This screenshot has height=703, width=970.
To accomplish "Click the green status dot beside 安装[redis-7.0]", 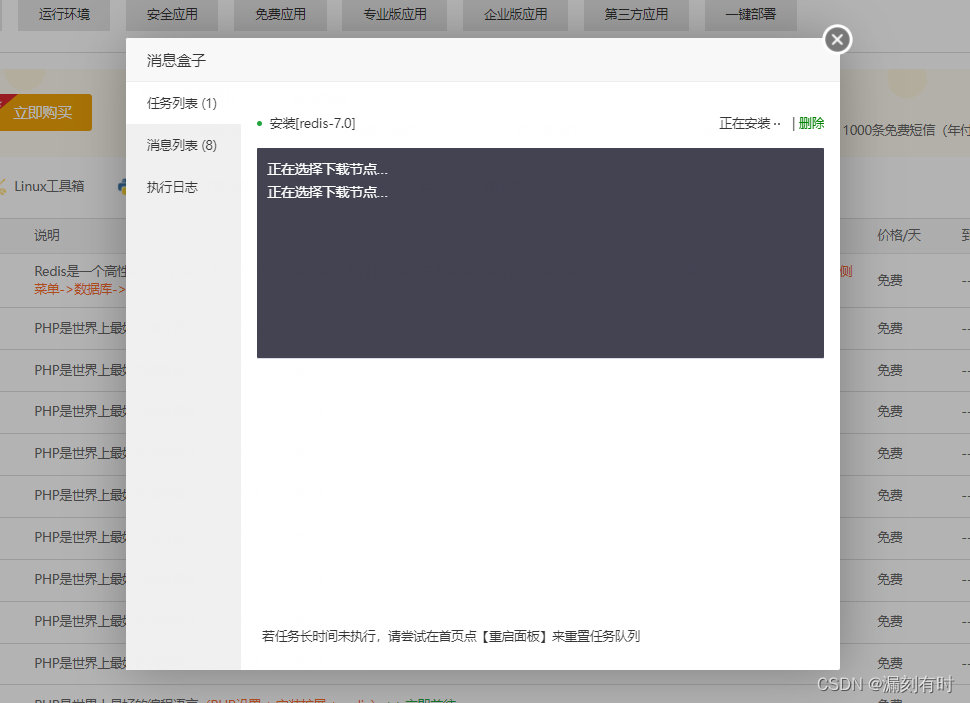I will [x=260, y=123].
